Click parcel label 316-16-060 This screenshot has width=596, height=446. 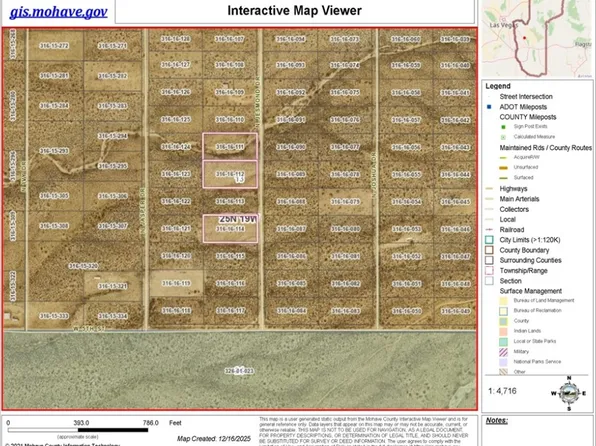(406, 39)
